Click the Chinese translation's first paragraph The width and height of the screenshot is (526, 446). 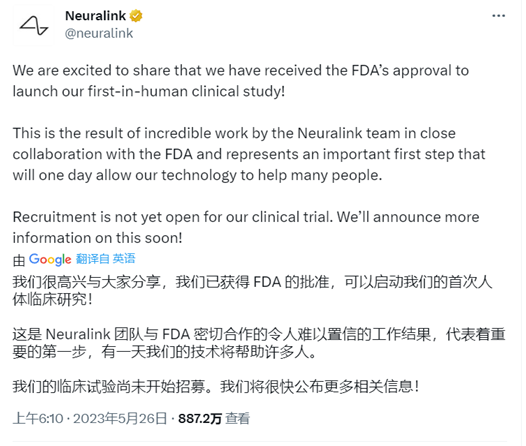(x=252, y=290)
